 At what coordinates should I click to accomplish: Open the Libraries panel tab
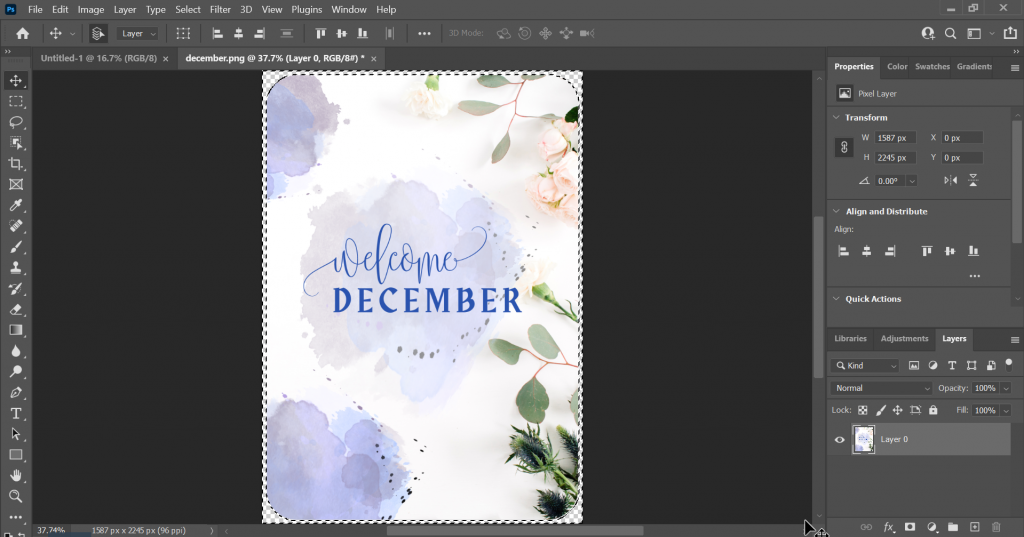point(850,338)
